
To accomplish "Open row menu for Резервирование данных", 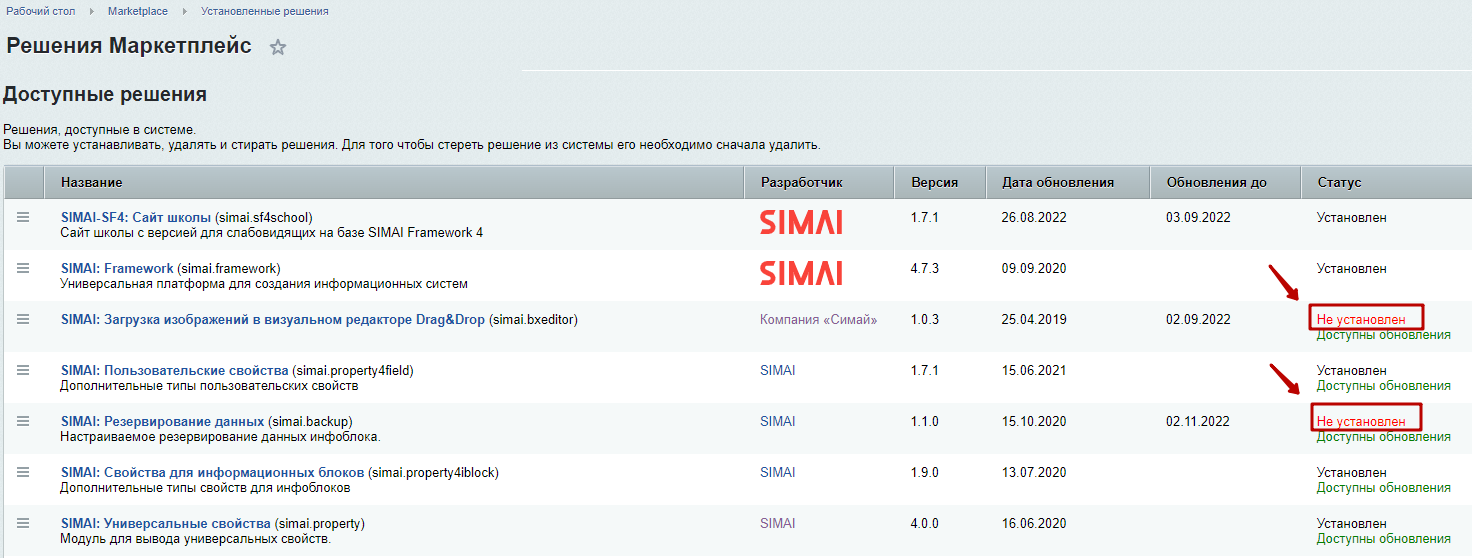I will point(23,421).
